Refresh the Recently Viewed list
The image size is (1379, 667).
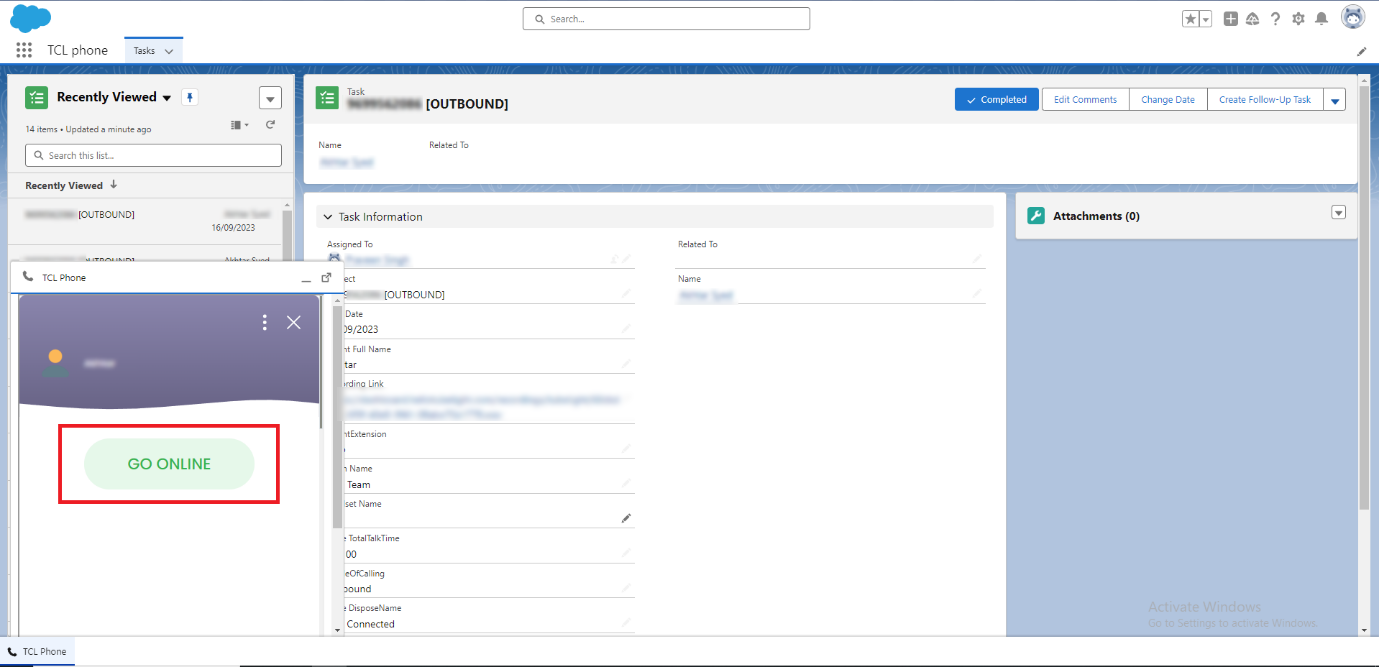pyautogui.click(x=270, y=125)
